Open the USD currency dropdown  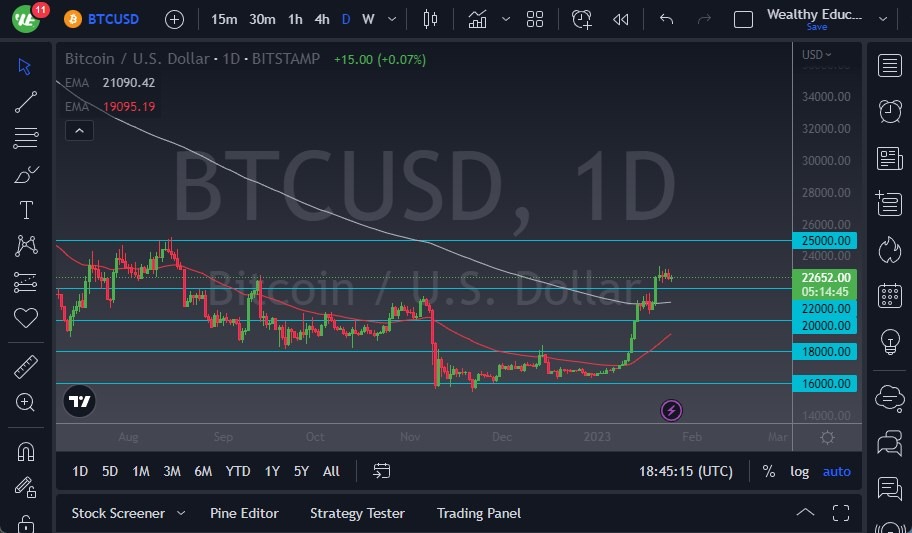pyautogui.click(x=817, y=55)
